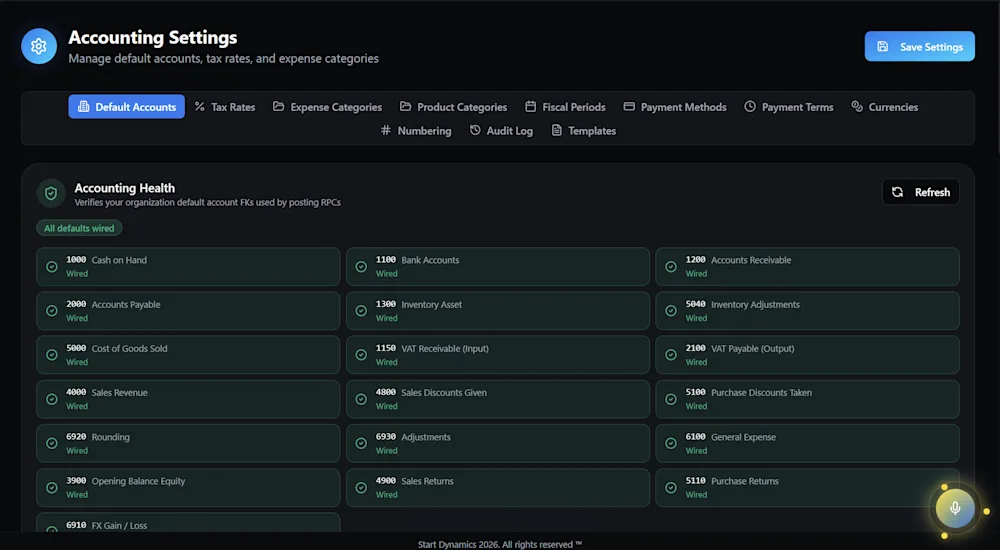Click check icon on Purchase Returns card
This screenshot has width=1000, height=550.
[x=671, y=487]
